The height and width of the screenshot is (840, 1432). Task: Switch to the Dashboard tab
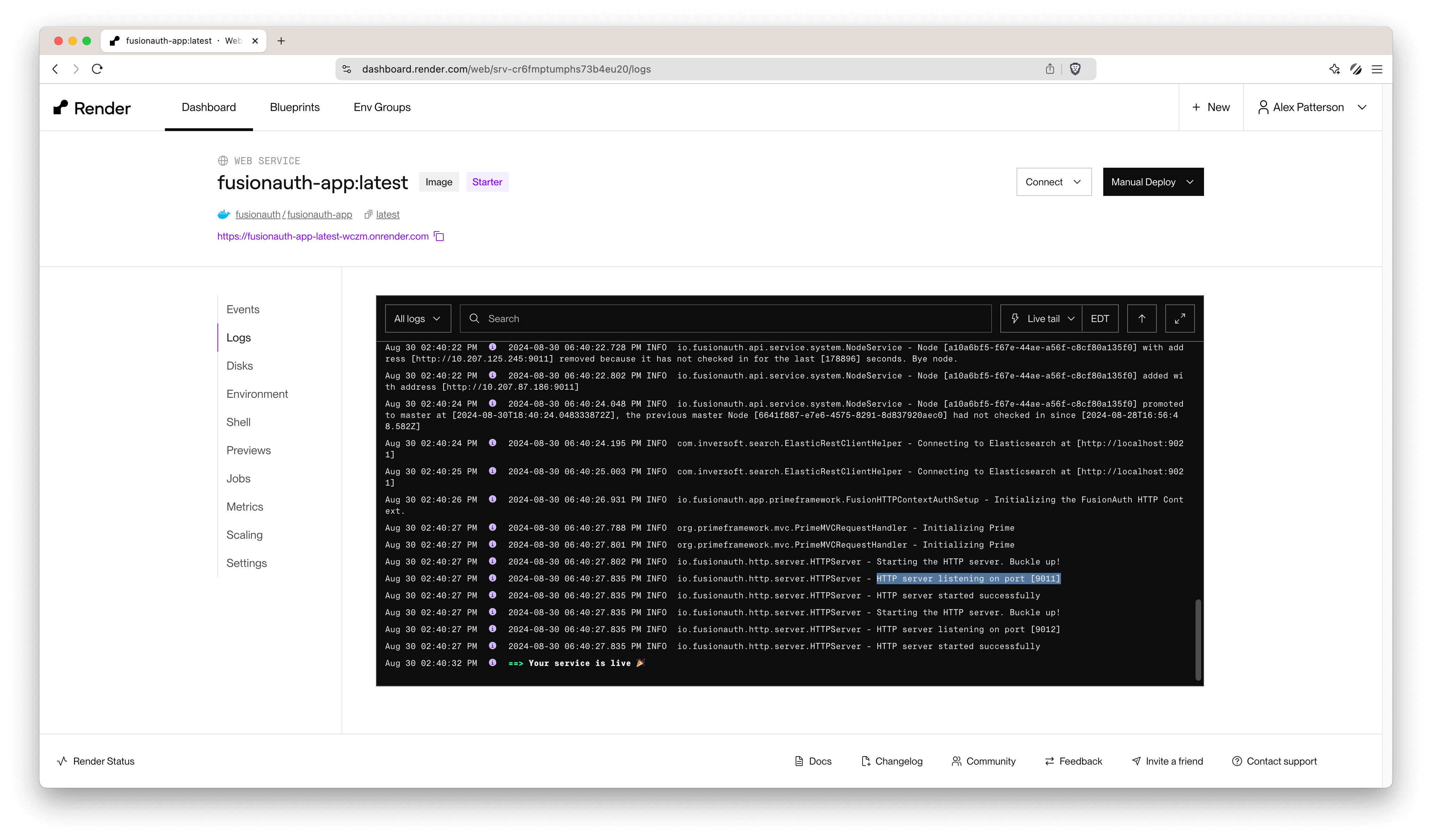pyautogui.click(x=209, y=107)
